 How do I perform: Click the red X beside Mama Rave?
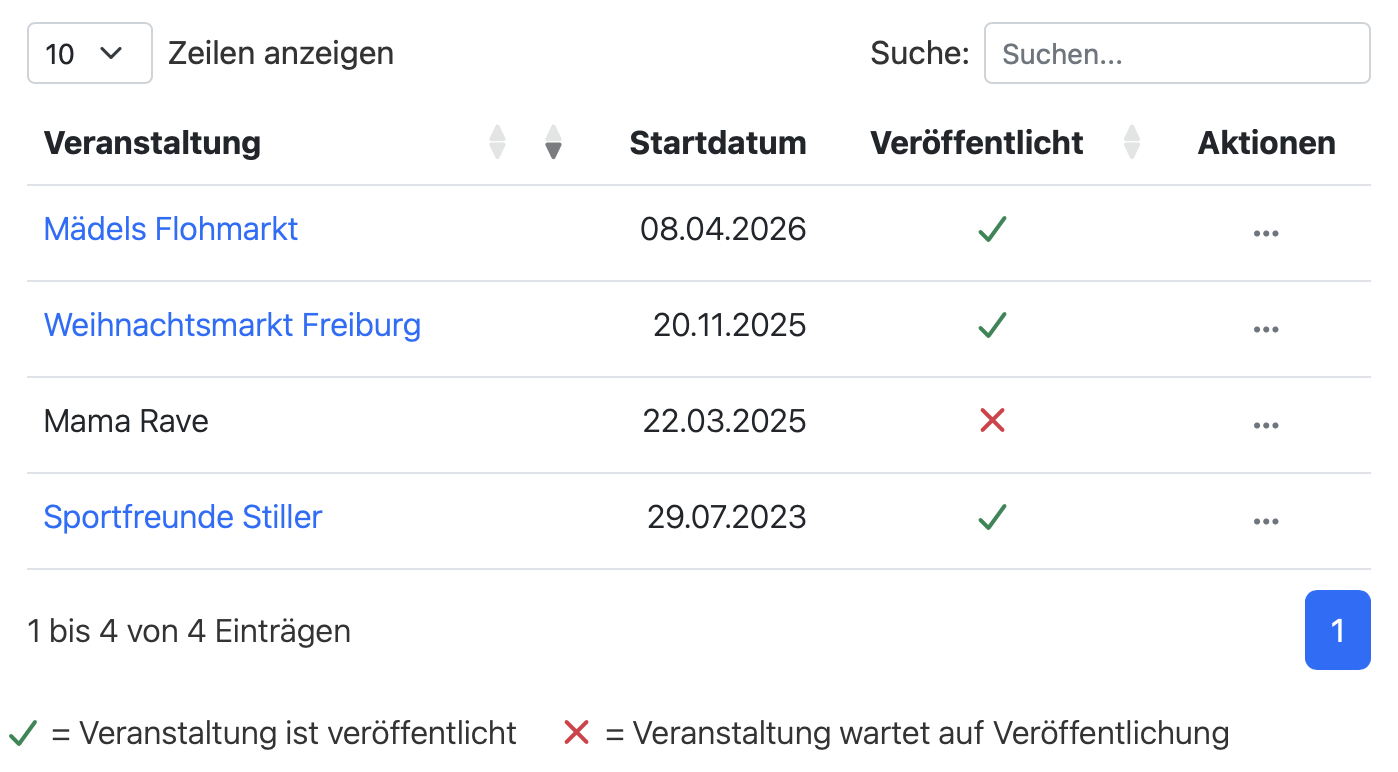[992, 421]
